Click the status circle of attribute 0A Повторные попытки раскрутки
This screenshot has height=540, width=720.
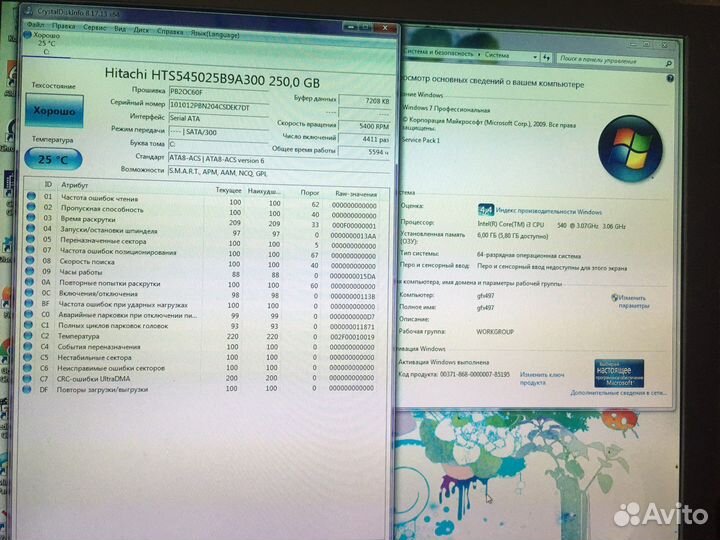click(29, 281)
